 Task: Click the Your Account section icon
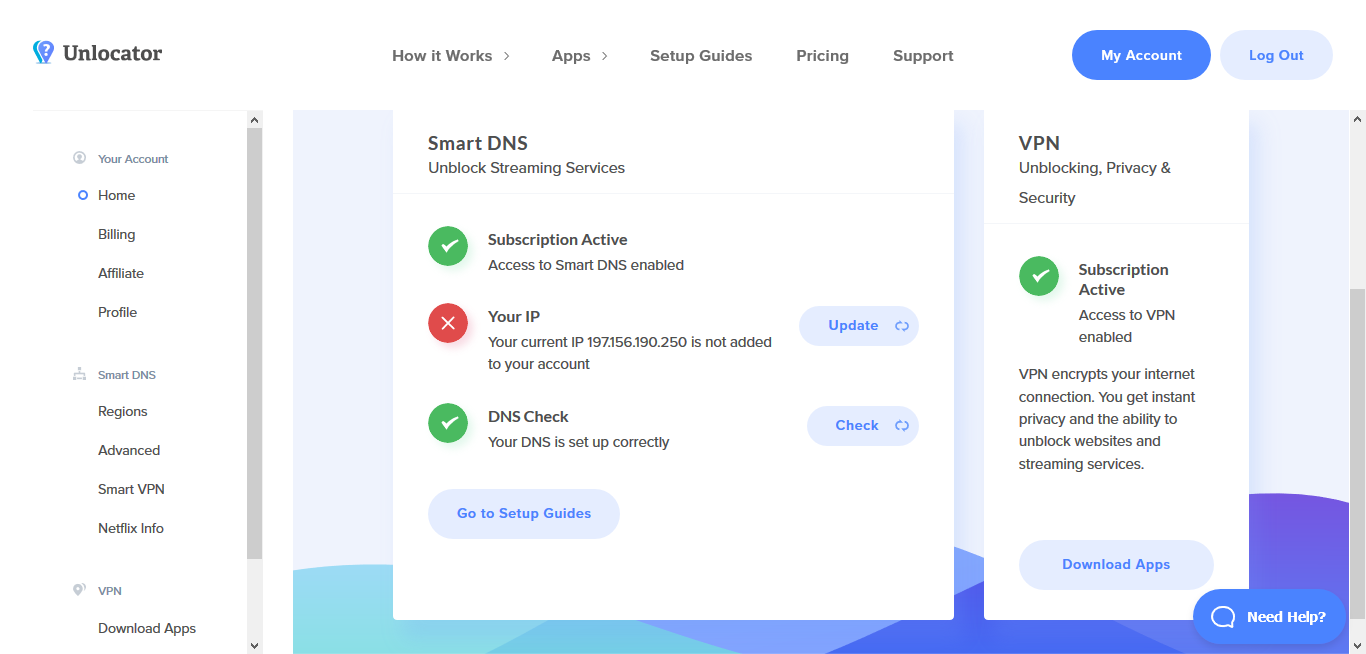(79, 158)
